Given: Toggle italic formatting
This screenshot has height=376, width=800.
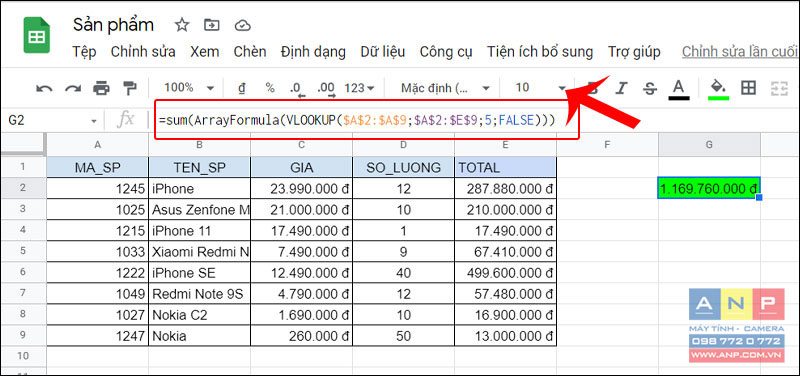Looking at the screenshot, I should [621, 88].
